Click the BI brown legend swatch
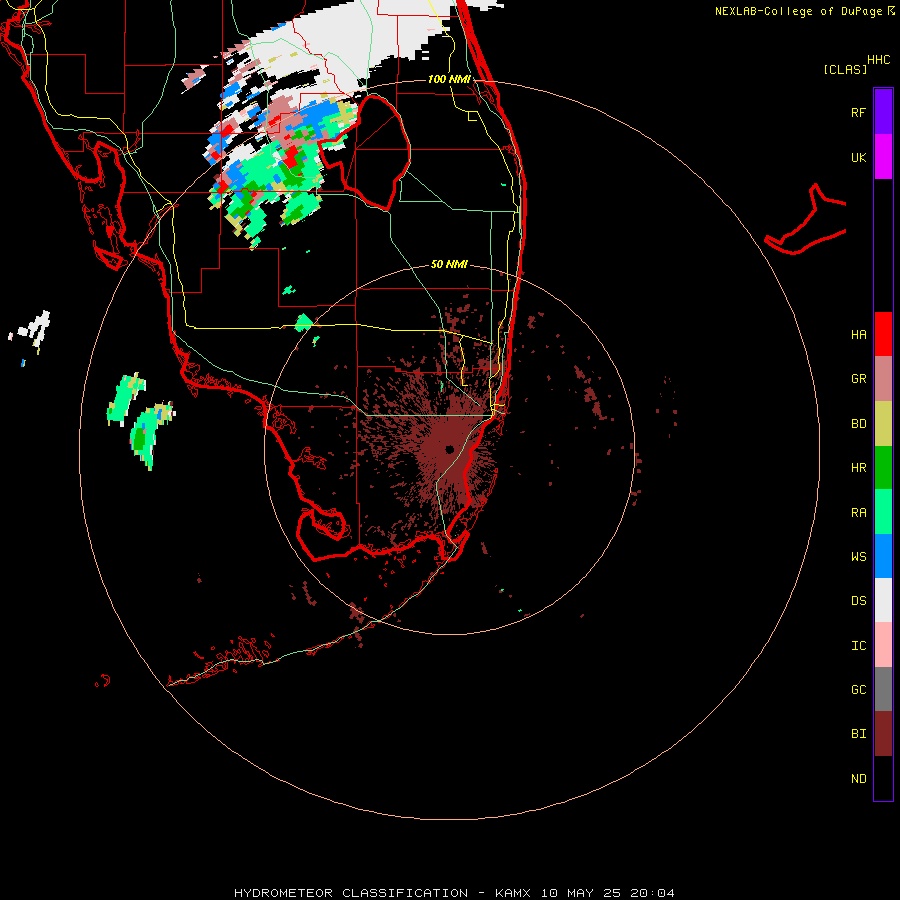This screenshot has width=900, height=900. click(883, 734)
